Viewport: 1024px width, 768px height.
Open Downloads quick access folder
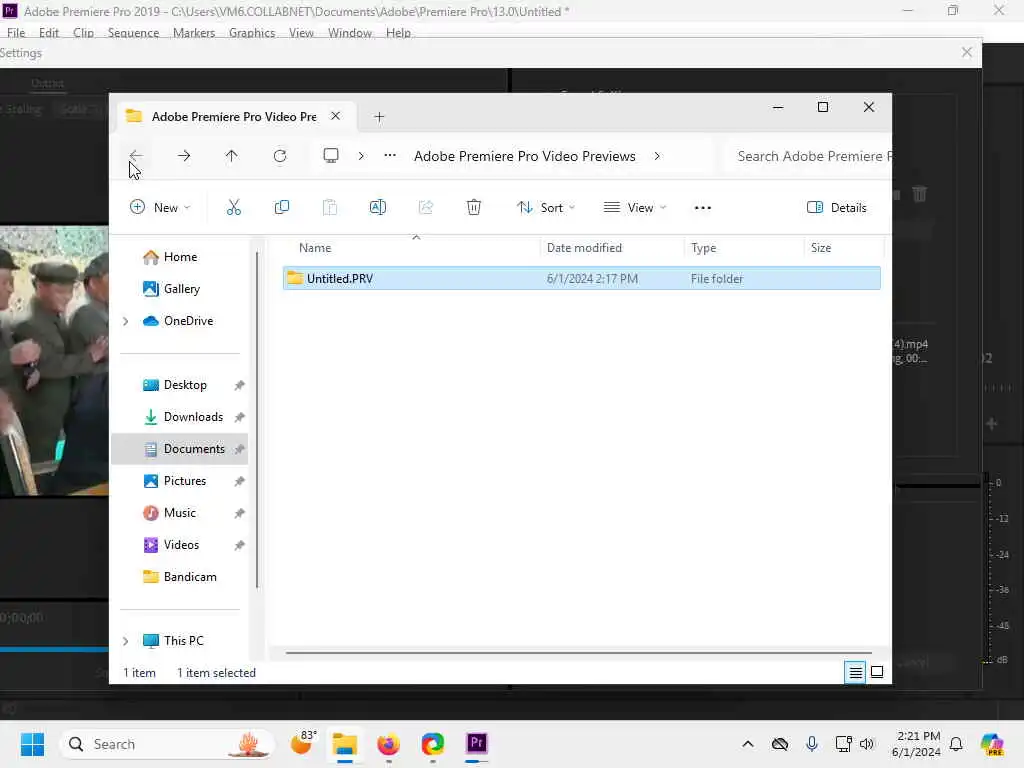click(x=183, y=417)
